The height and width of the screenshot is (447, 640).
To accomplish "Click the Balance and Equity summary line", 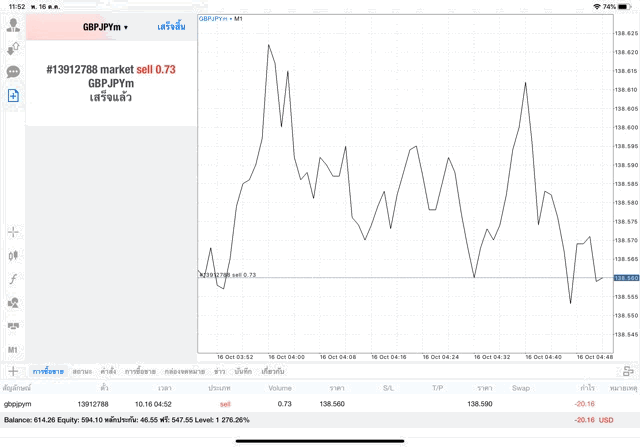I will click(127, 420).
